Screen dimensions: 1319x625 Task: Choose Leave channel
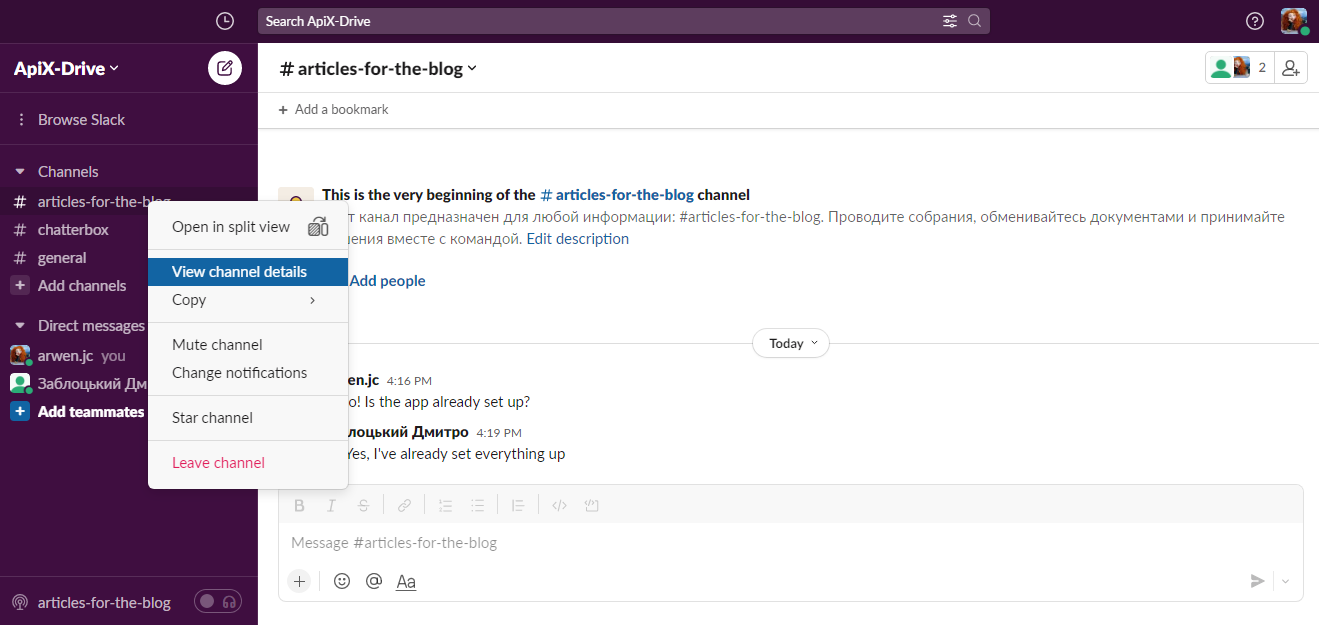tap(248, 463)
